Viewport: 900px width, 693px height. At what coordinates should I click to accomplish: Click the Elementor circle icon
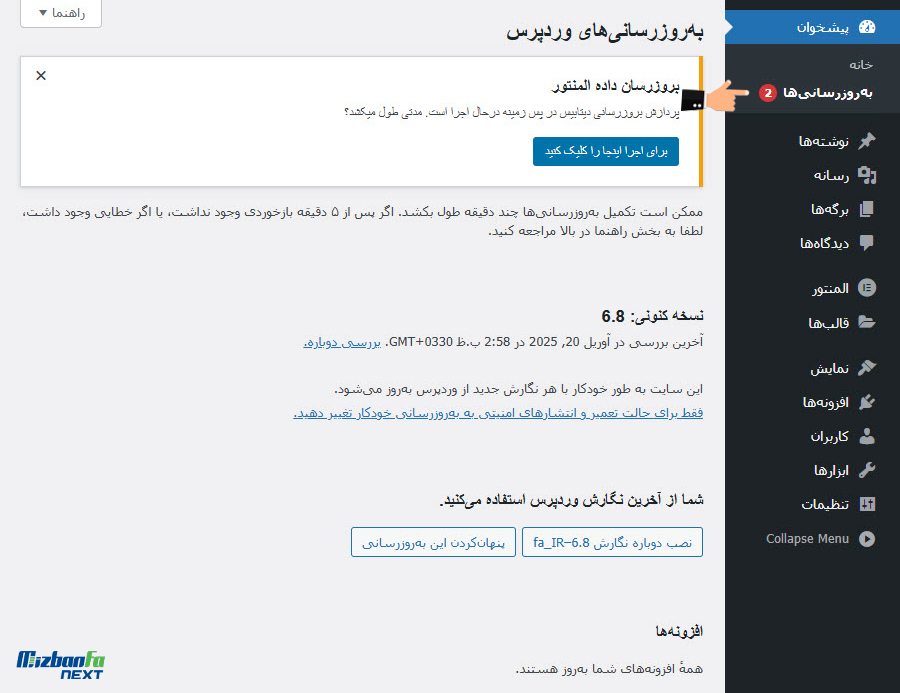pyautogui.click(x=867, y=288)
